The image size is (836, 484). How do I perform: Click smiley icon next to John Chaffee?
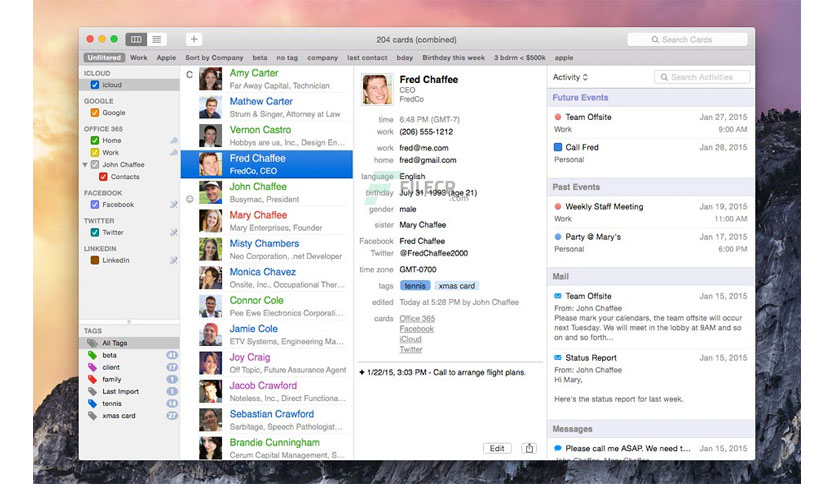189,199
